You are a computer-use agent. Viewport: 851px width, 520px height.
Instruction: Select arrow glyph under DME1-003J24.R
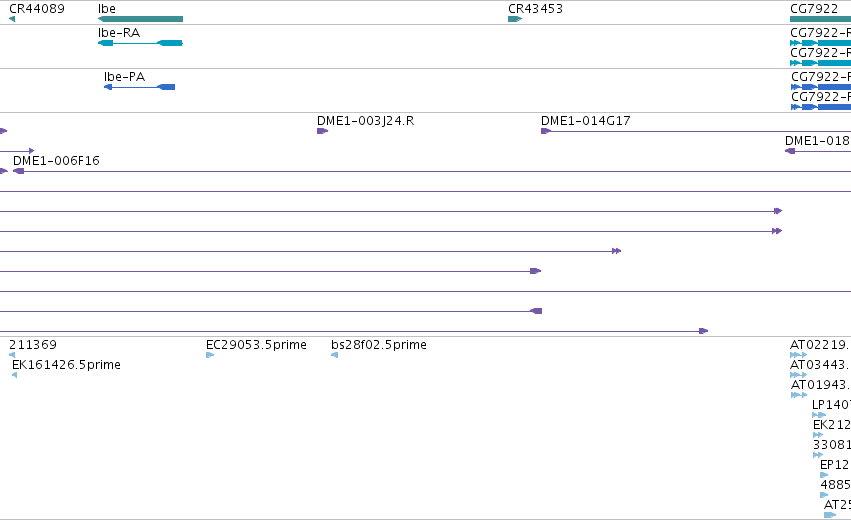[322, 131]
